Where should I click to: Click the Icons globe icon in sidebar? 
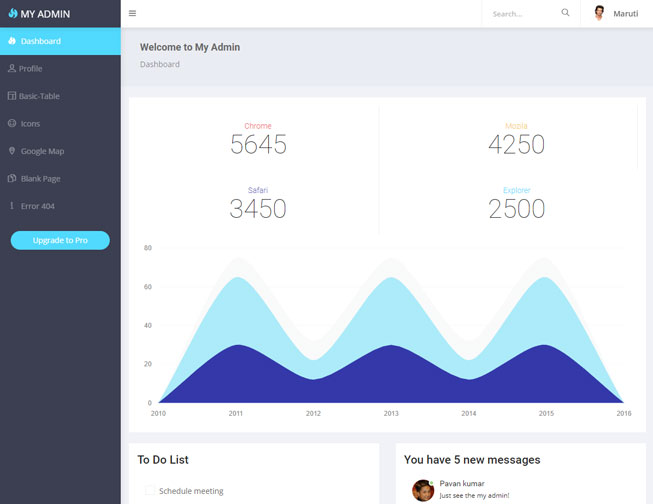point(12,124)
